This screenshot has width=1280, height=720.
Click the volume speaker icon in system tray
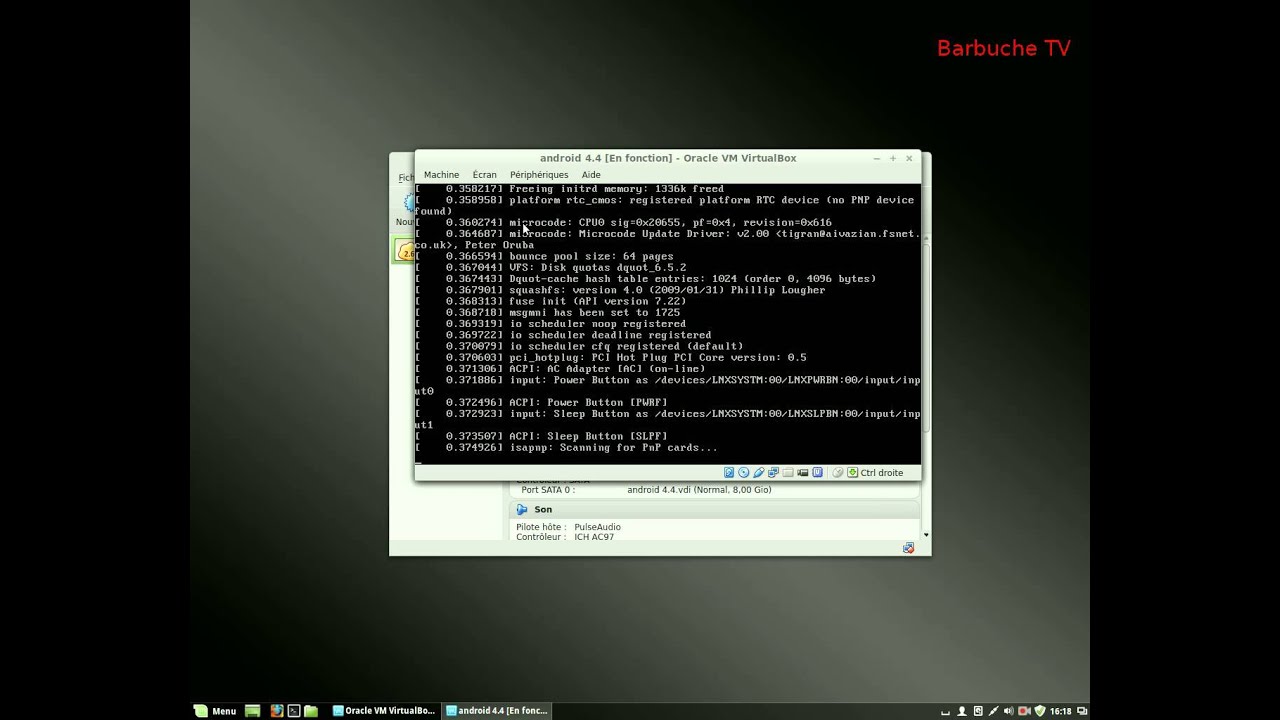tap(1009, 711)
